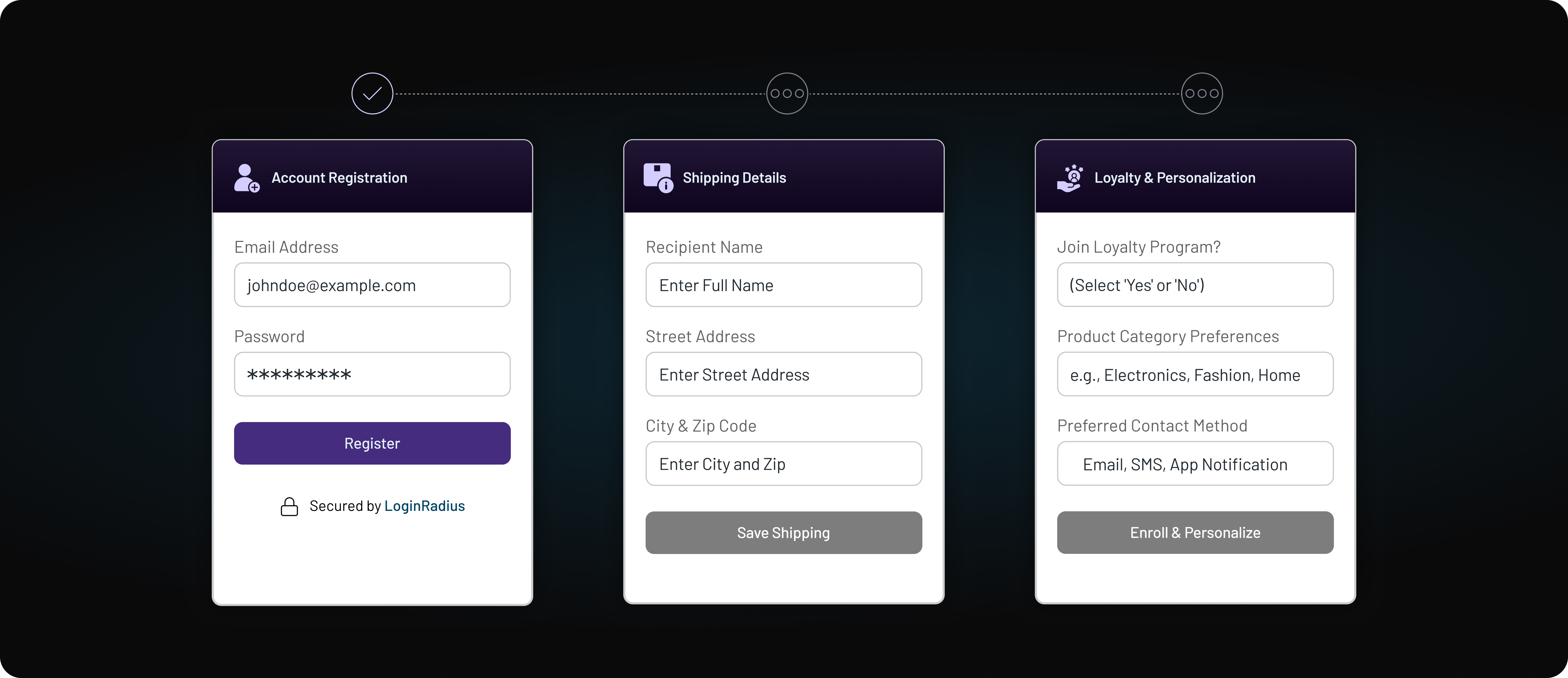Focus the Email Address input field

pyautogui.click(x=372, y=285)
